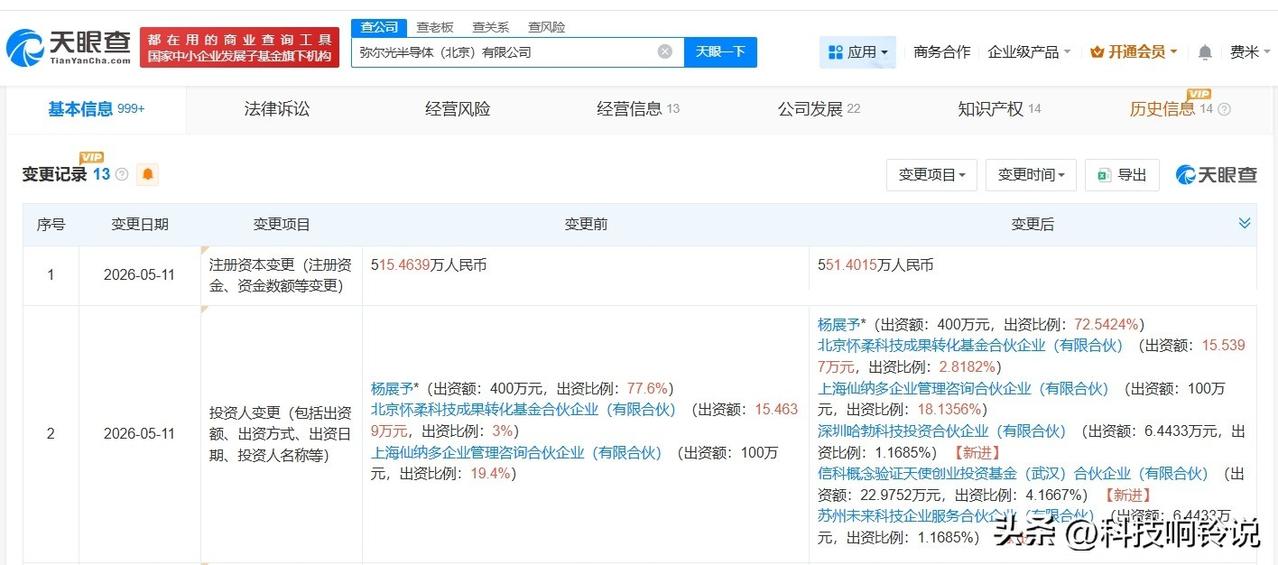Export records with the 导出 button
Screen dimensions: 1278x565
[x=1122, y=175]
